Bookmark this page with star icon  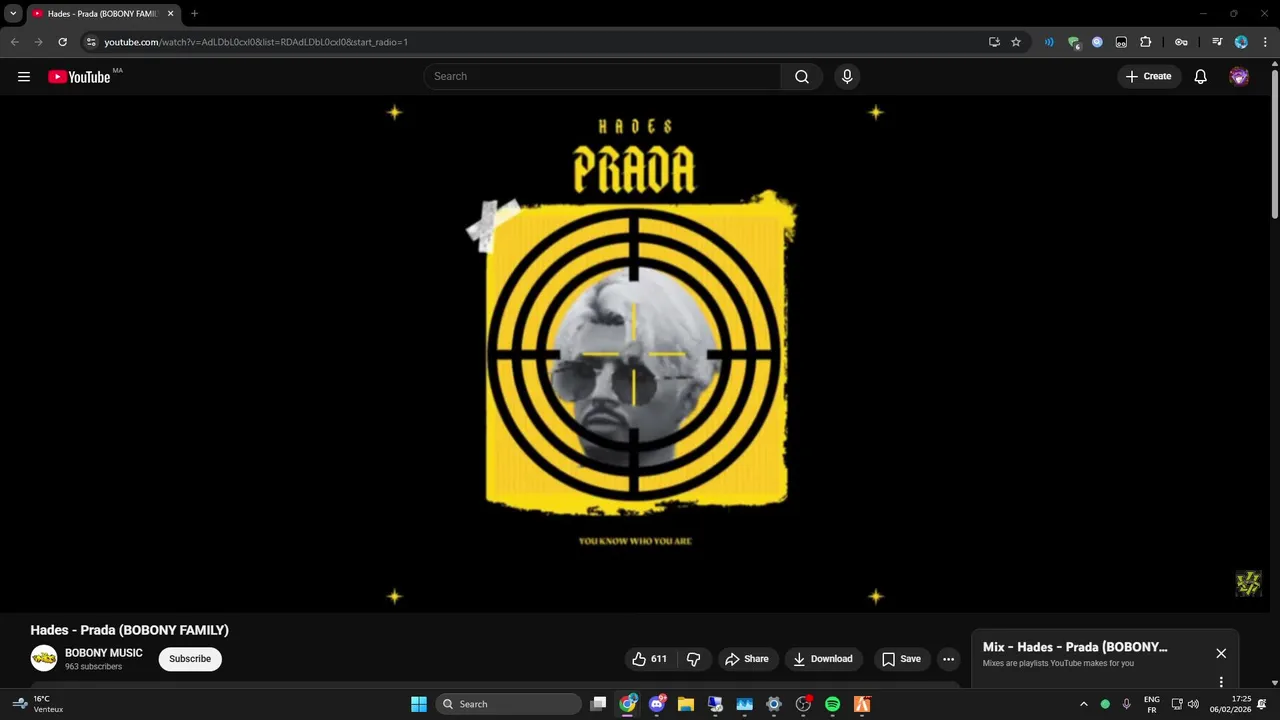[1016, 42]
